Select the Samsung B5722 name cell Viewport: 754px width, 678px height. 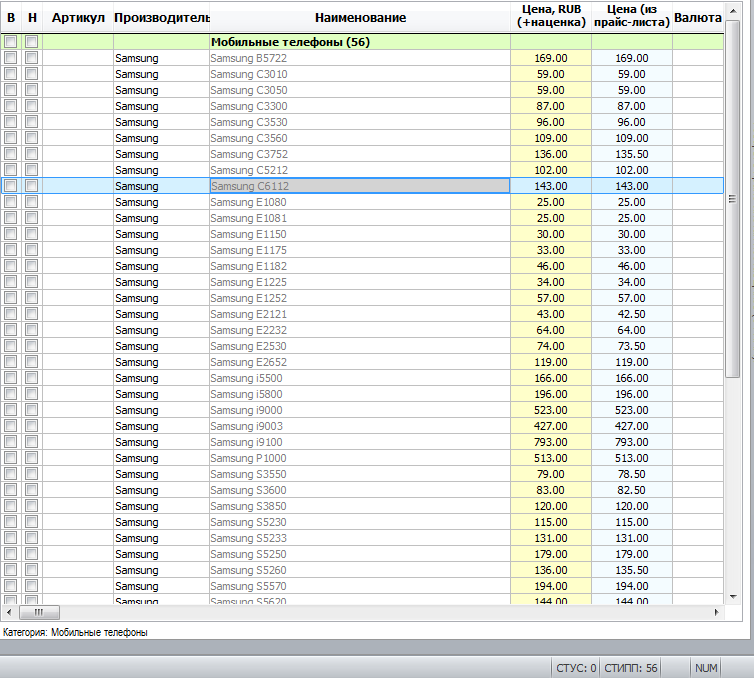point(360,58)
